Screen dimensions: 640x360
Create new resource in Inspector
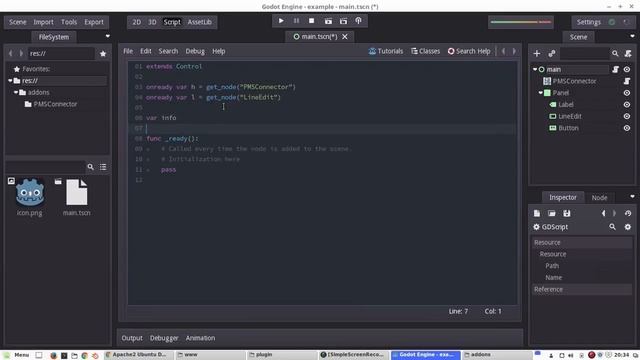coord(537,213)
